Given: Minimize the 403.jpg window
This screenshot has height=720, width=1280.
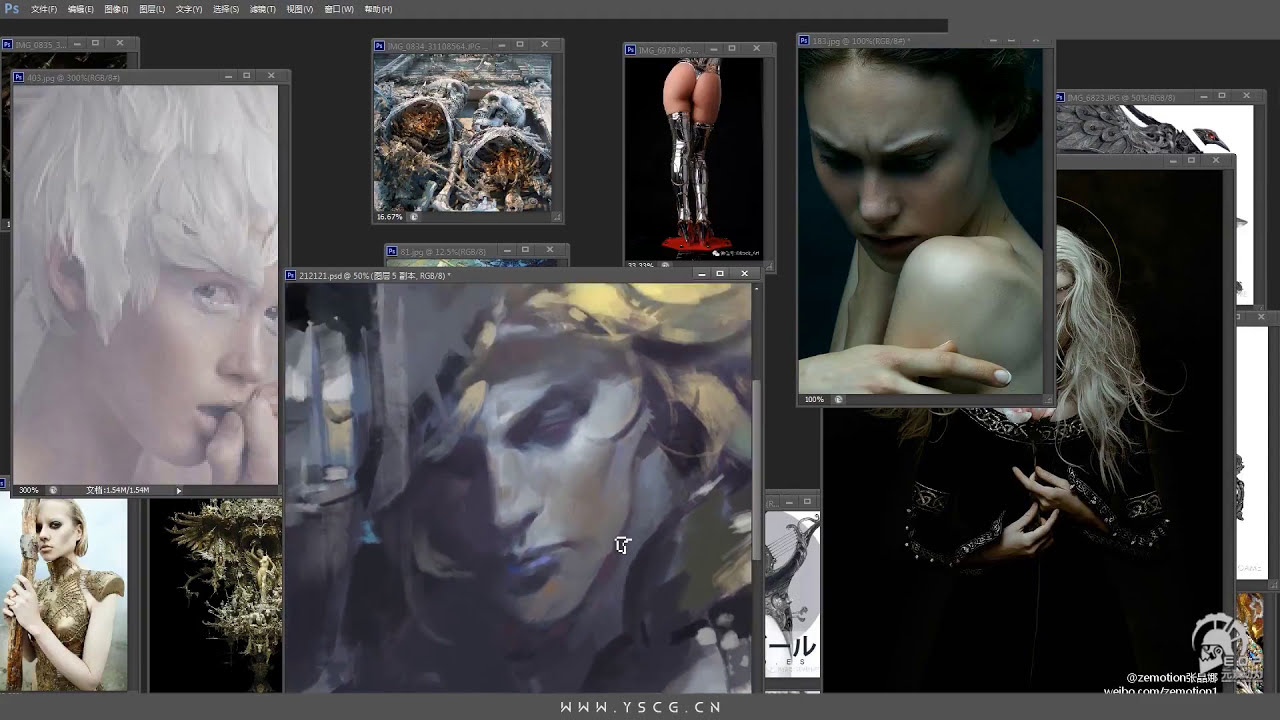Looking at the screenshot, I should pyautogui.click(x=228, y=75).
